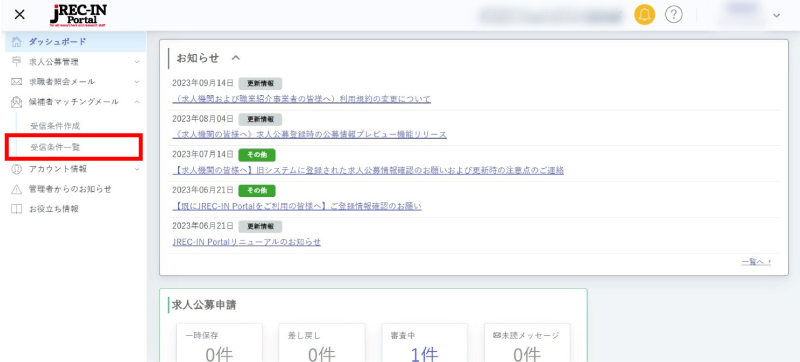Click 更新情報 tag on 2023年09月14日 notice
This screenshot has height=362, width=800.
pos(260,84)
